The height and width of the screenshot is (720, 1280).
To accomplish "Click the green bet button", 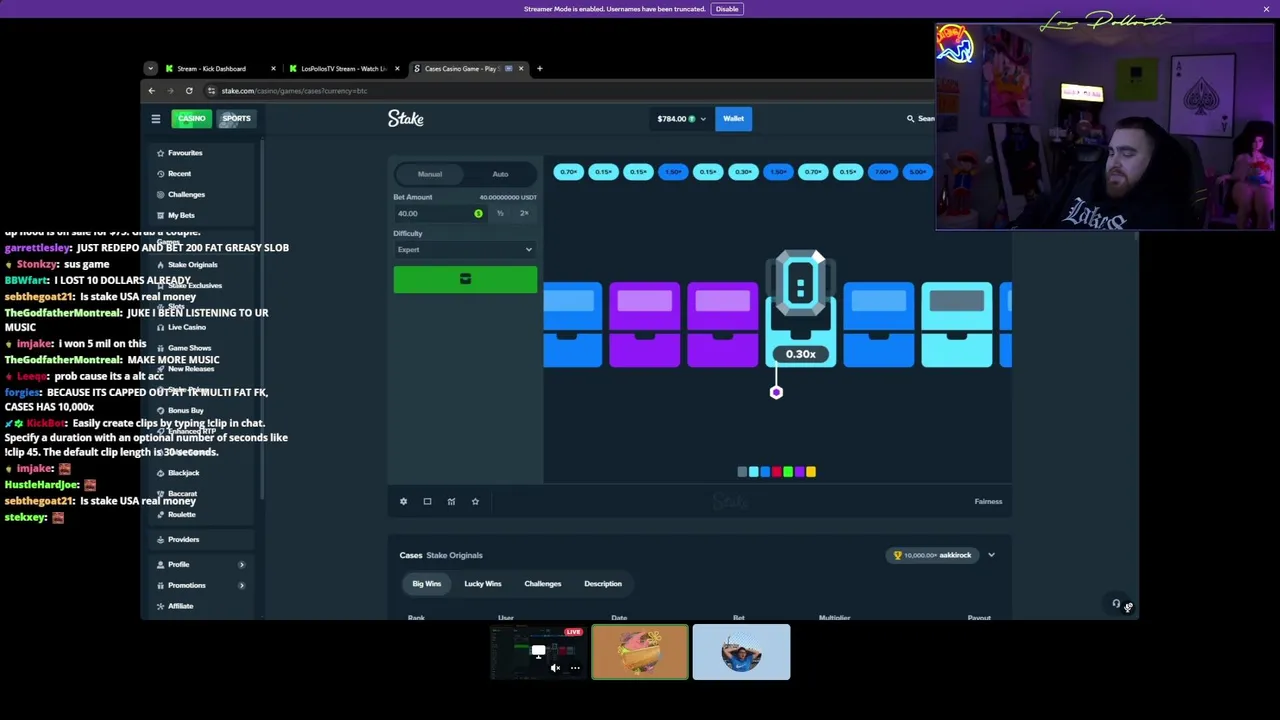I will click(x=465, y=280).
